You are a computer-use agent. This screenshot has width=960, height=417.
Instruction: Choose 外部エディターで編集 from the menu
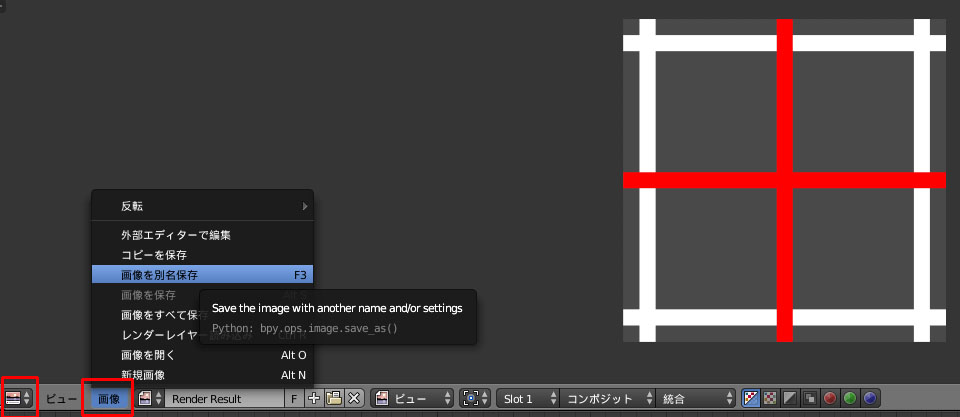[x=203, y=235]
